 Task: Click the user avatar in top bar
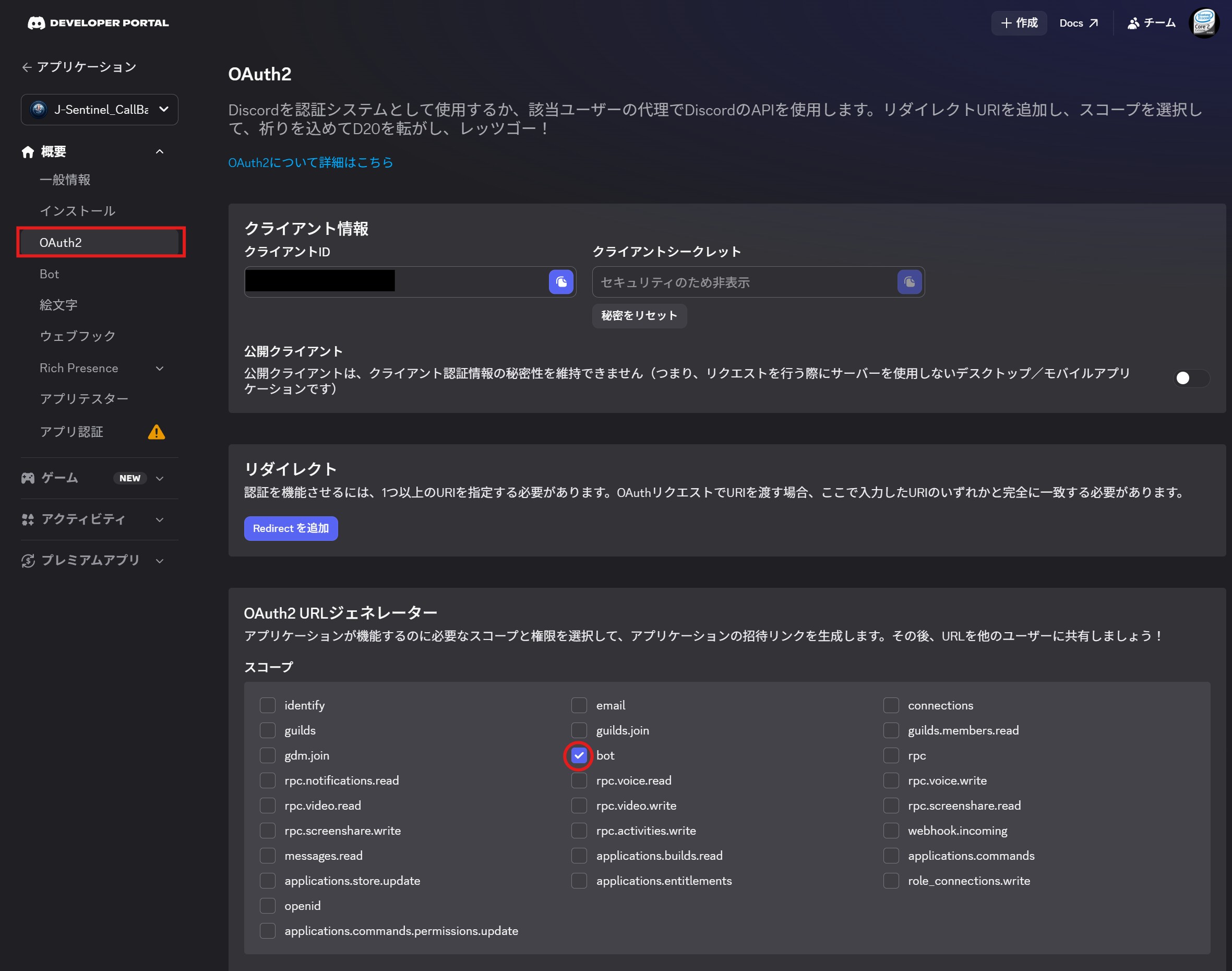coord(1204,23)
